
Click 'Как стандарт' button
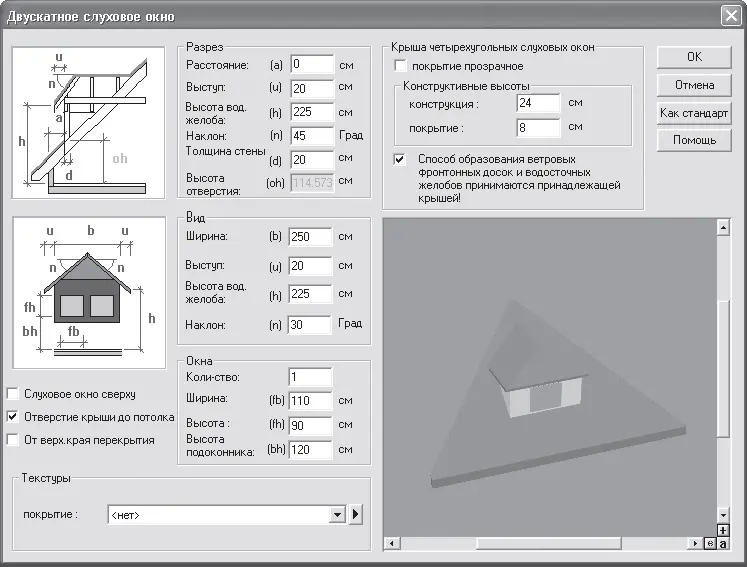[694, 113]
